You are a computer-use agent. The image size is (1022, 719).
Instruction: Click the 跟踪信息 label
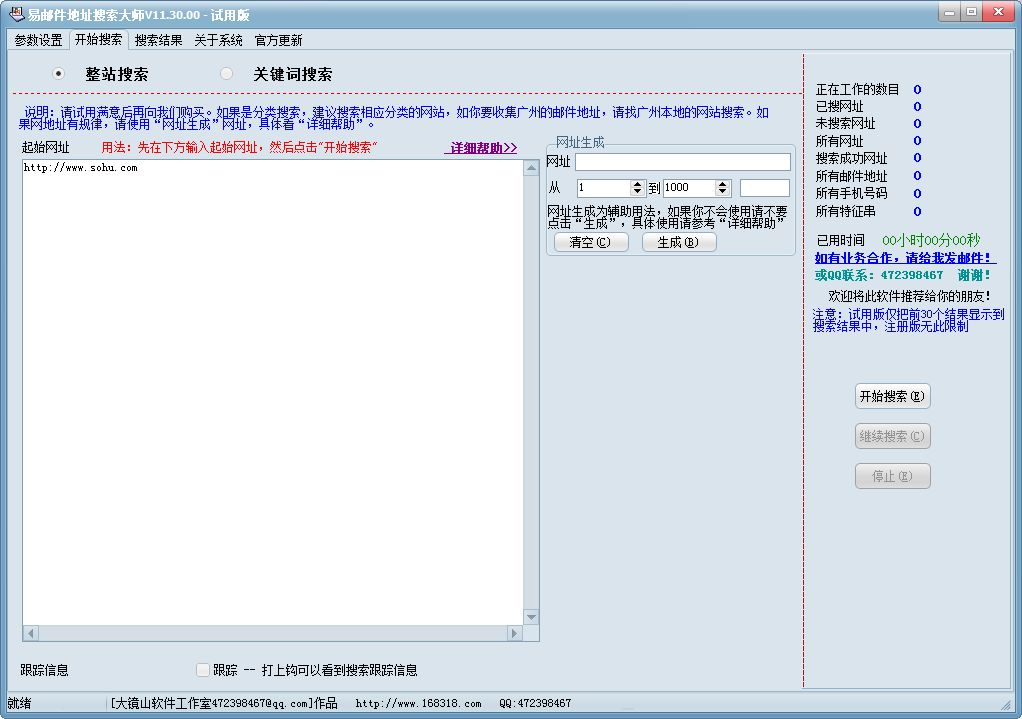44,670
